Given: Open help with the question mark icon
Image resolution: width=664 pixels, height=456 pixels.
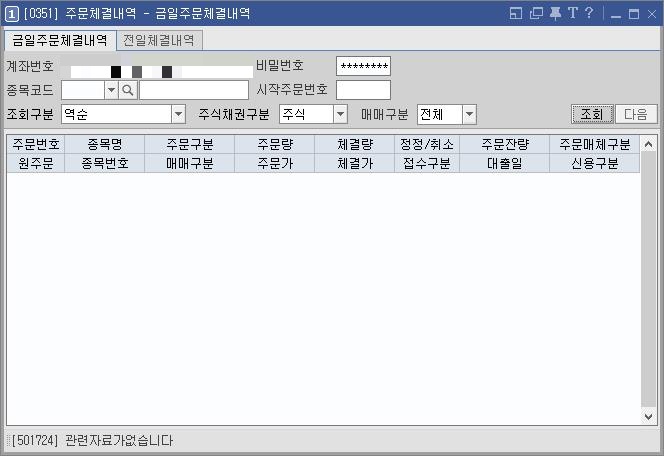Looking at the screenshot, I should click(589, 13).
